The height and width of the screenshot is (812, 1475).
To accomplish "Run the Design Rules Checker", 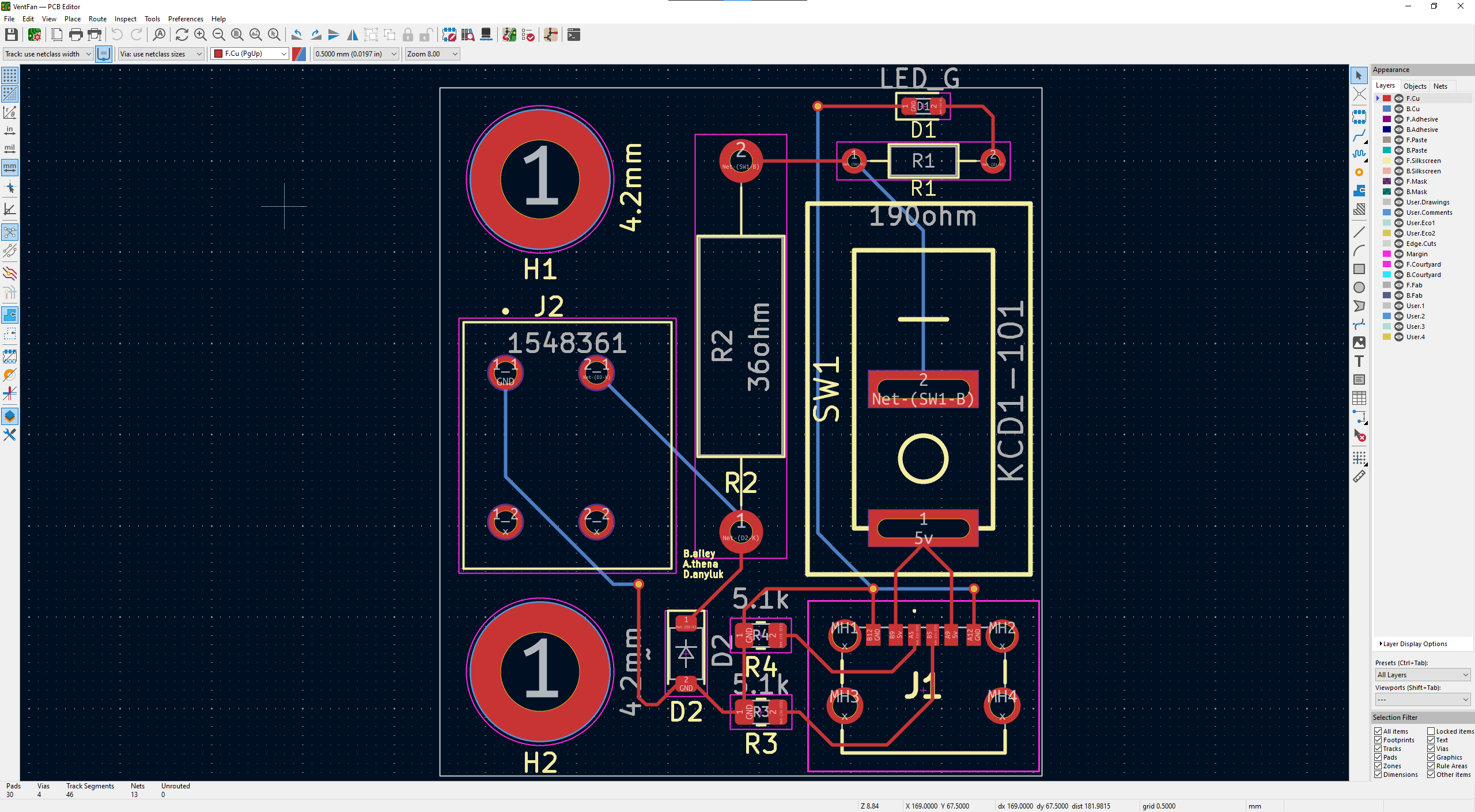I will (x=528, y=35).
